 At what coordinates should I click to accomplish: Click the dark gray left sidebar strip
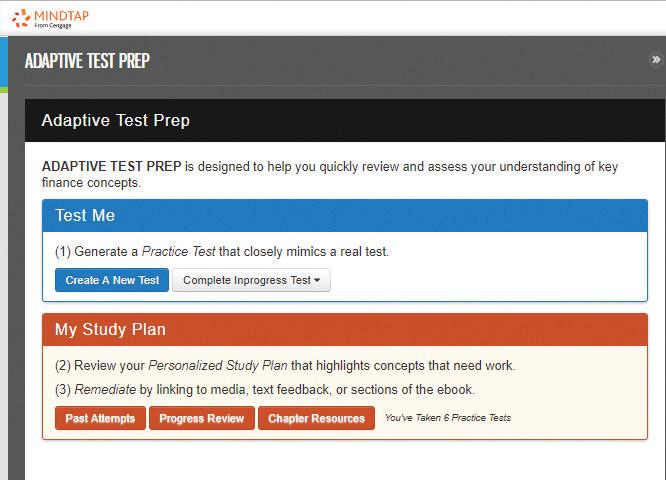click(17, 280)
